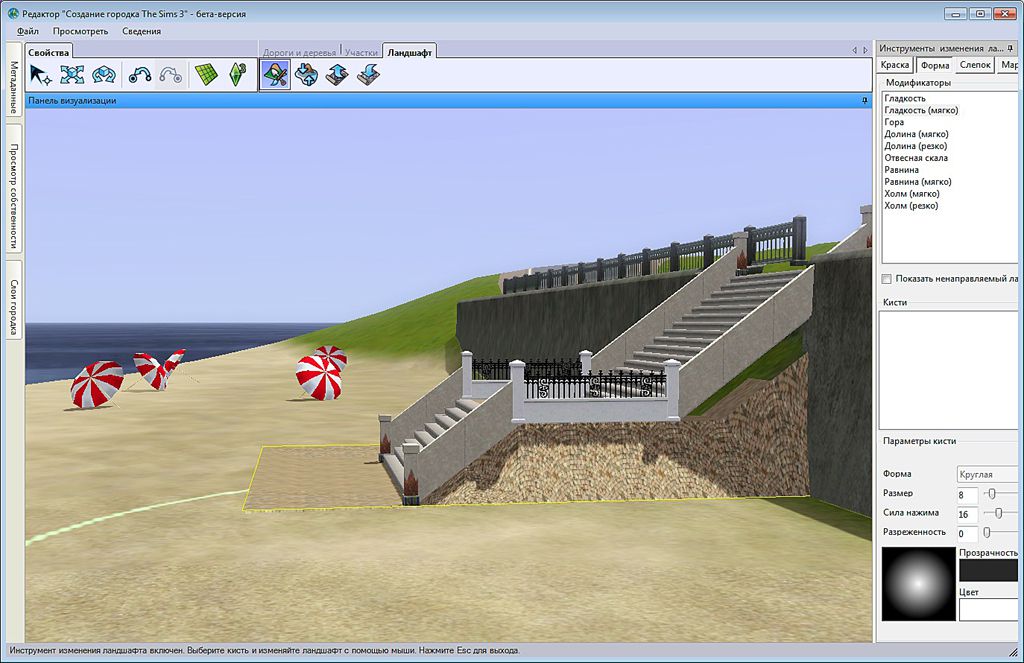Click the undo curved-arrow icon
Image resolution: width=1024 pixels, height=663 pixels.
(140, 75)
